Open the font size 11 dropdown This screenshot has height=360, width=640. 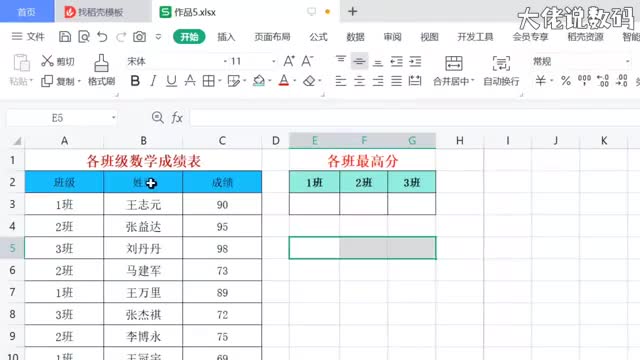point(273,61)
